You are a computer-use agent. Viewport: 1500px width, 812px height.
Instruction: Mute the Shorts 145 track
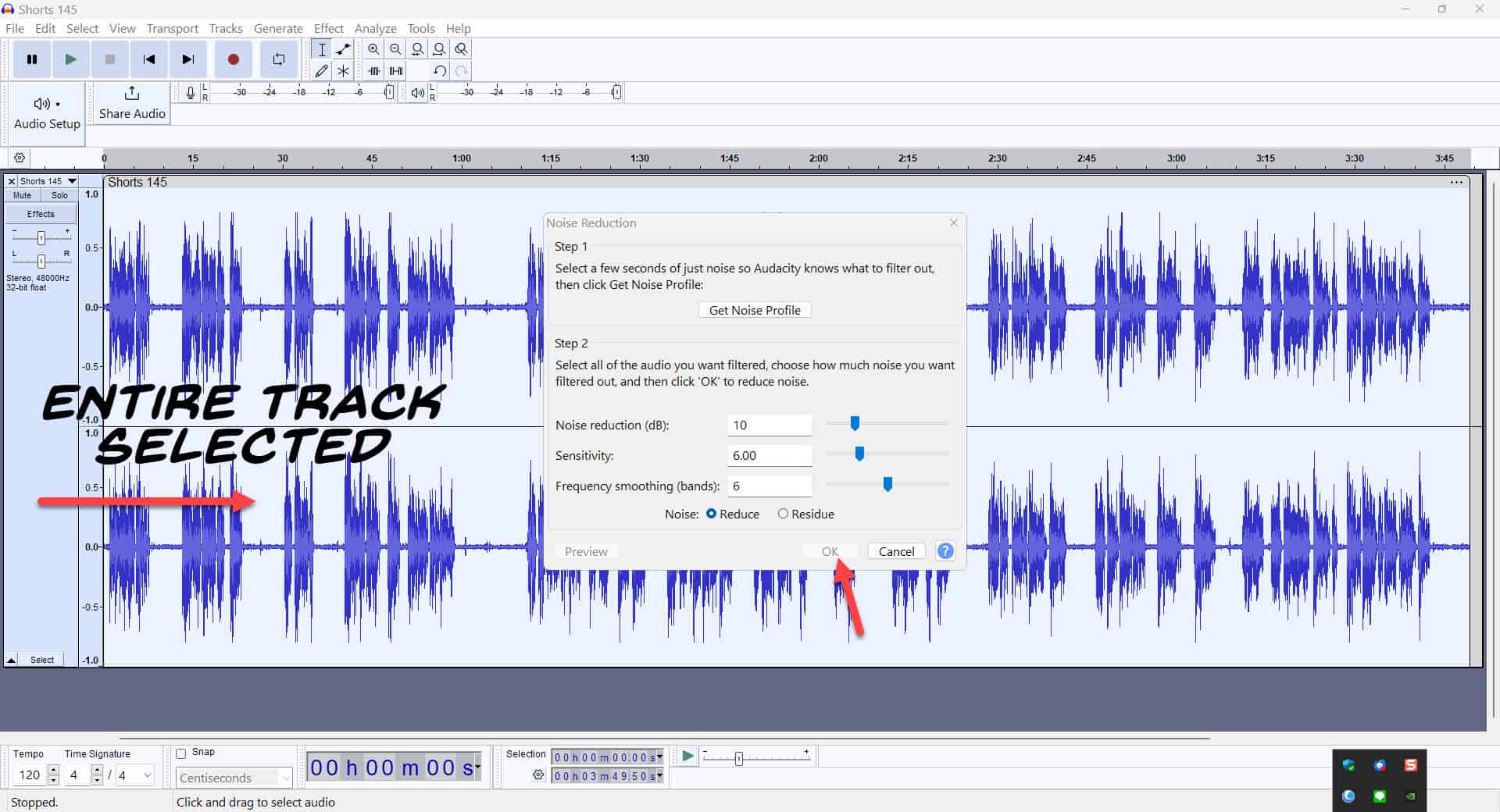21,195
